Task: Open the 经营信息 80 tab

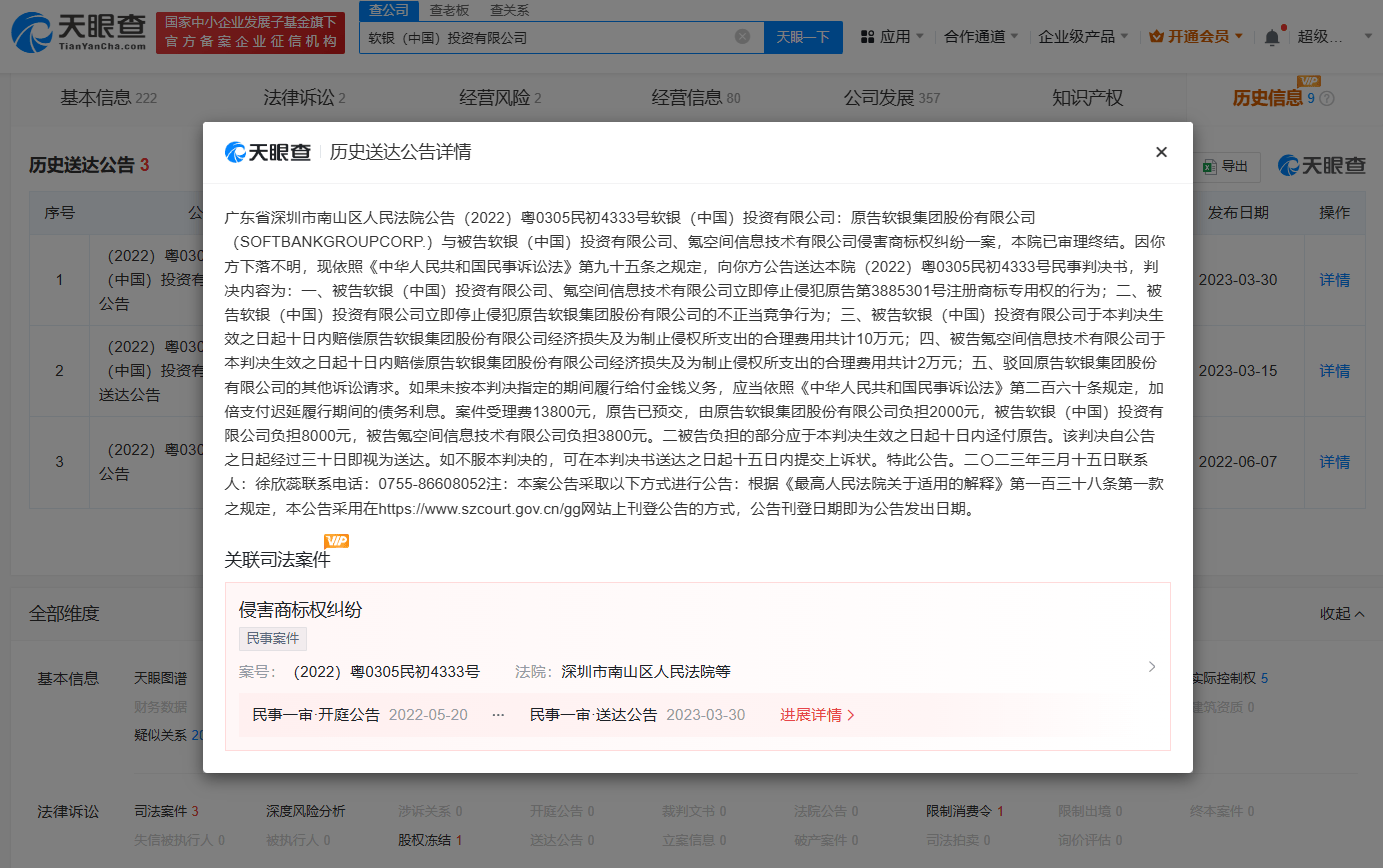Action: tap(696, 98)
